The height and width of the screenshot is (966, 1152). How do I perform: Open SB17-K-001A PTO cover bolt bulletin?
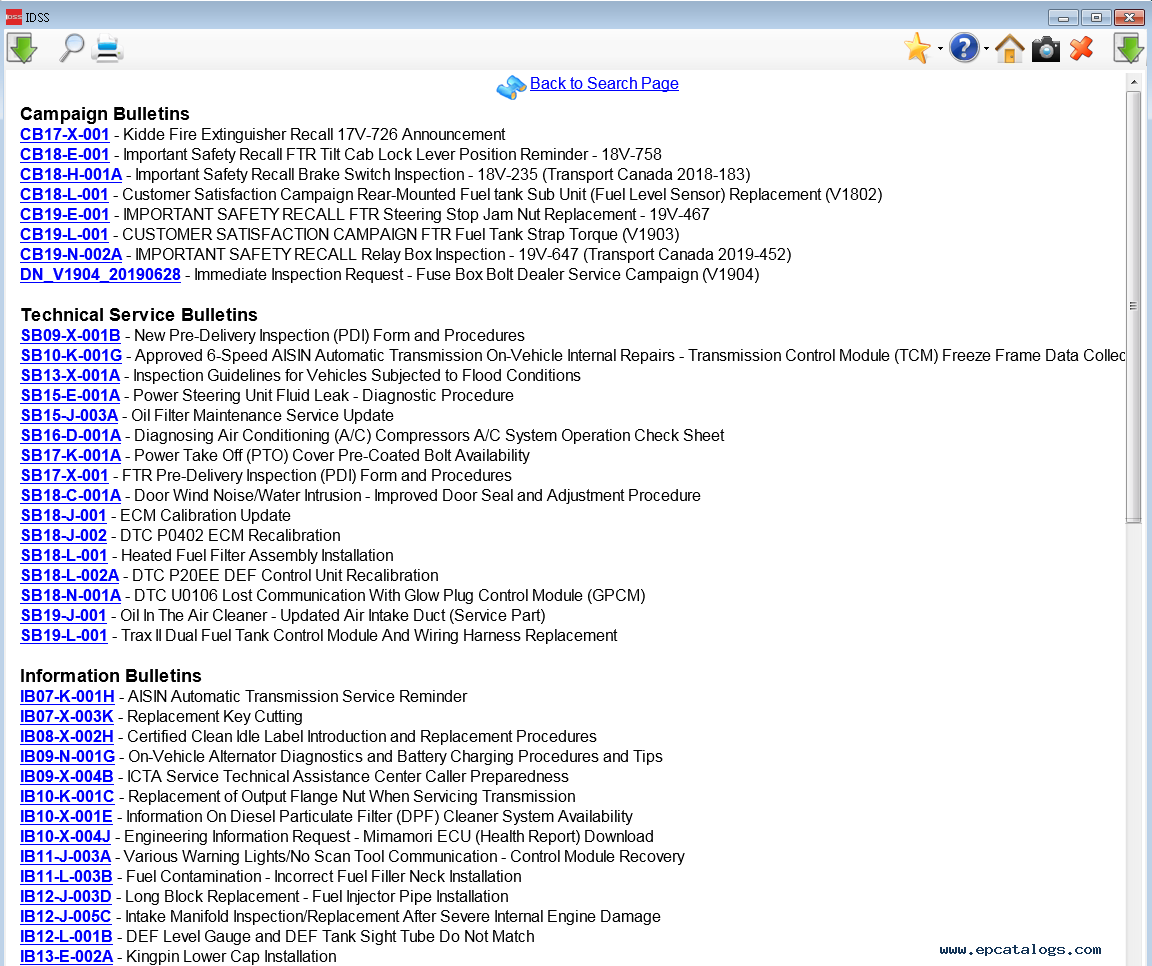point(71,455)
